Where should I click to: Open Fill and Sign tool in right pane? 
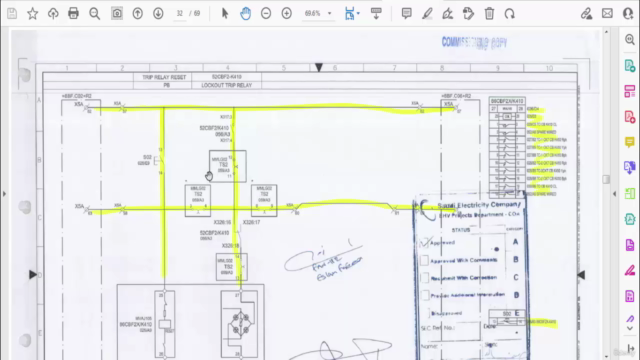(630, 270)
